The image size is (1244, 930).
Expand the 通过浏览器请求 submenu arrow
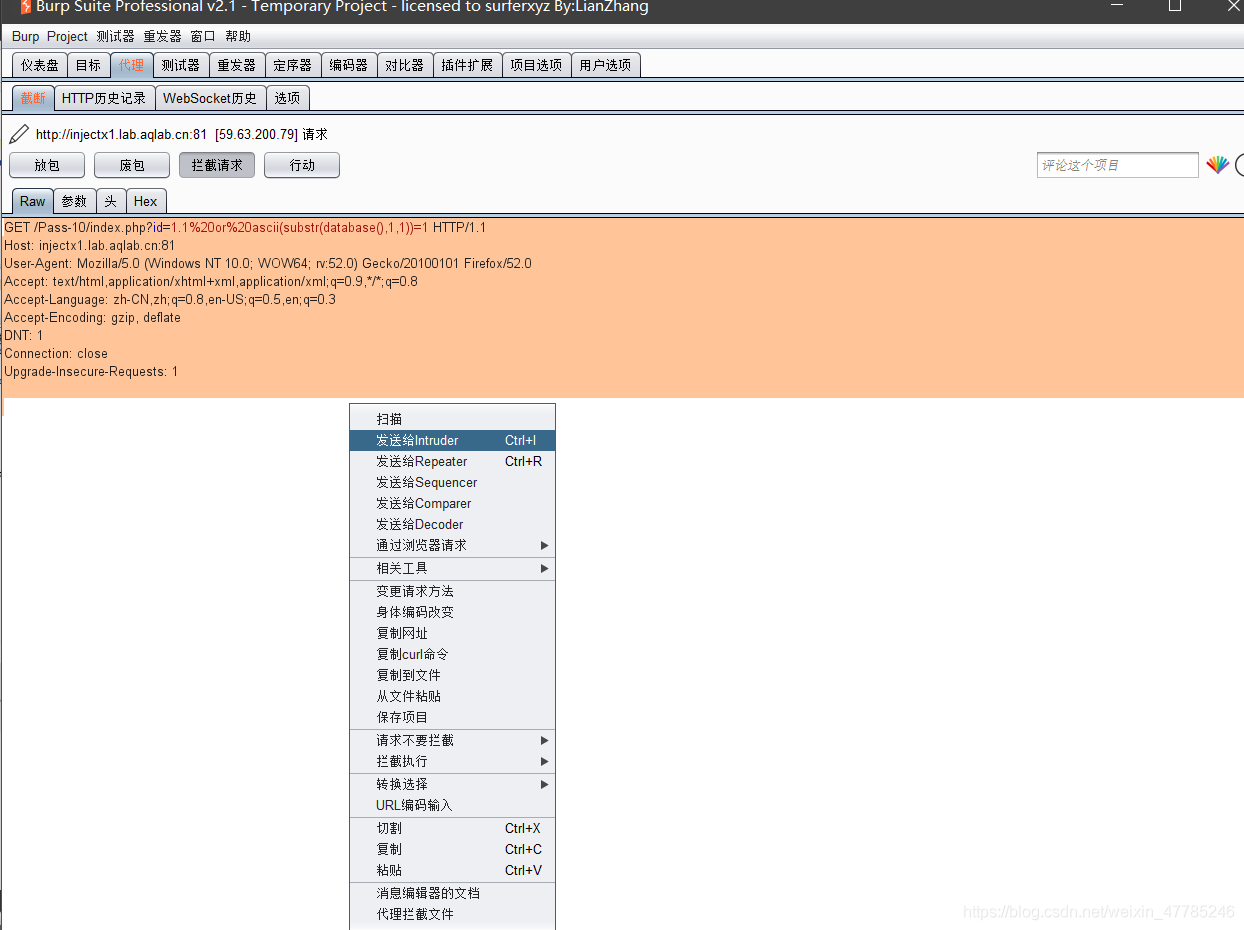[x=545, y=545]
